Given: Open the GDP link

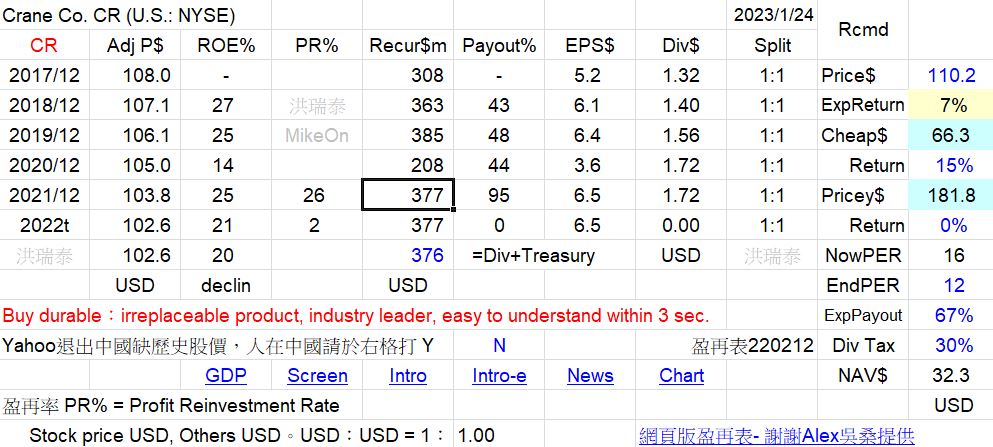Looking at the screenshot, I should click(x=225, y=375).
